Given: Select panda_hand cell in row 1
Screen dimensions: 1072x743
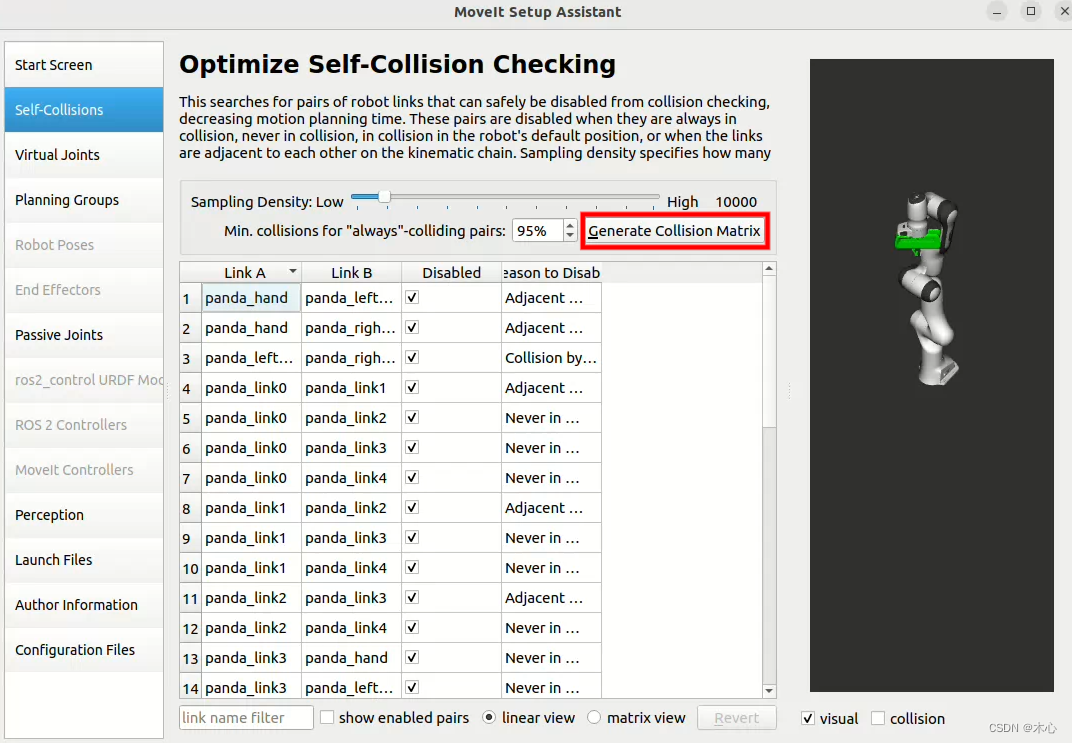Looking at the screenshot, I should coord(251,298).
